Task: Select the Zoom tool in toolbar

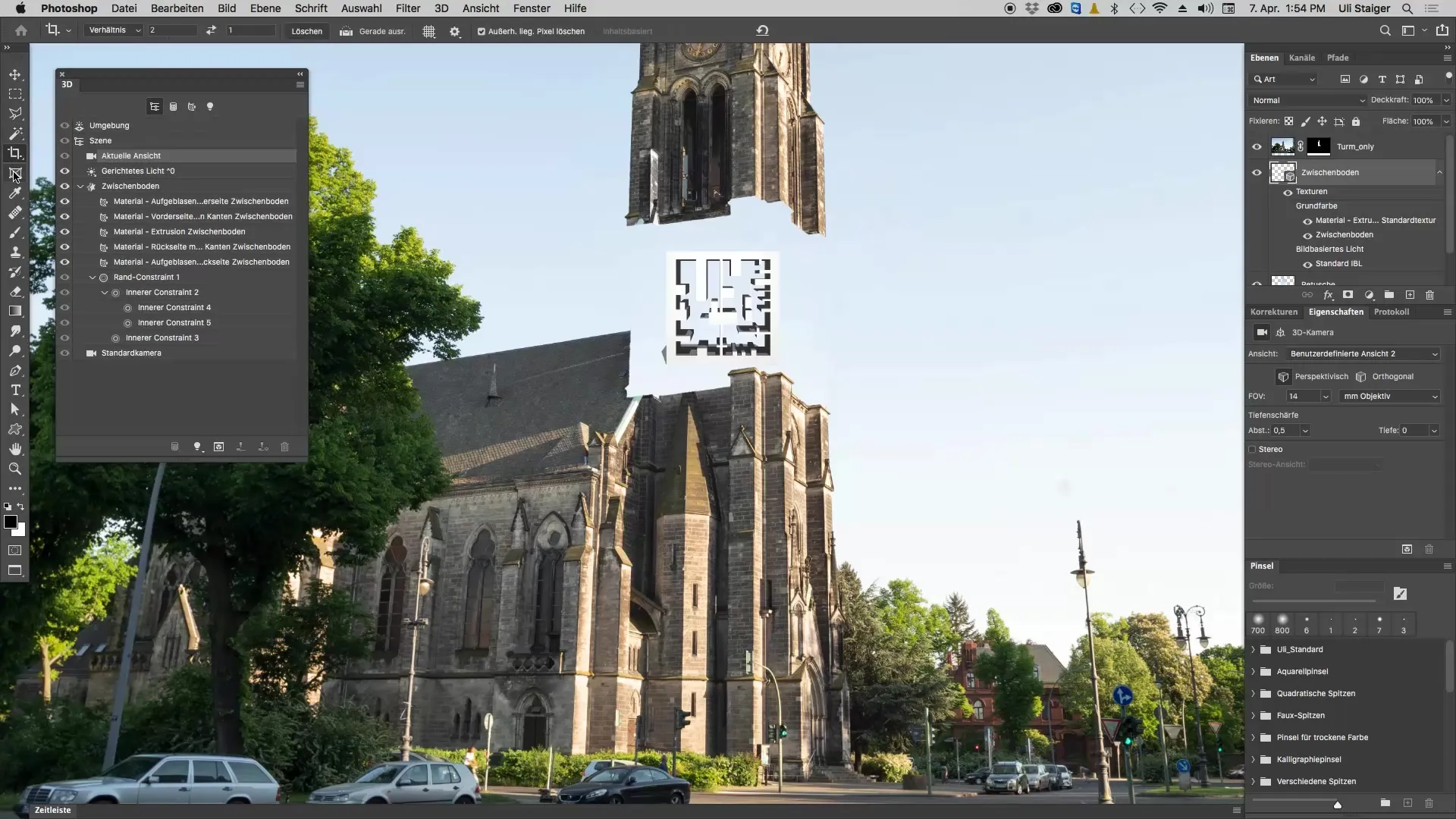Action: click(15, 469)
